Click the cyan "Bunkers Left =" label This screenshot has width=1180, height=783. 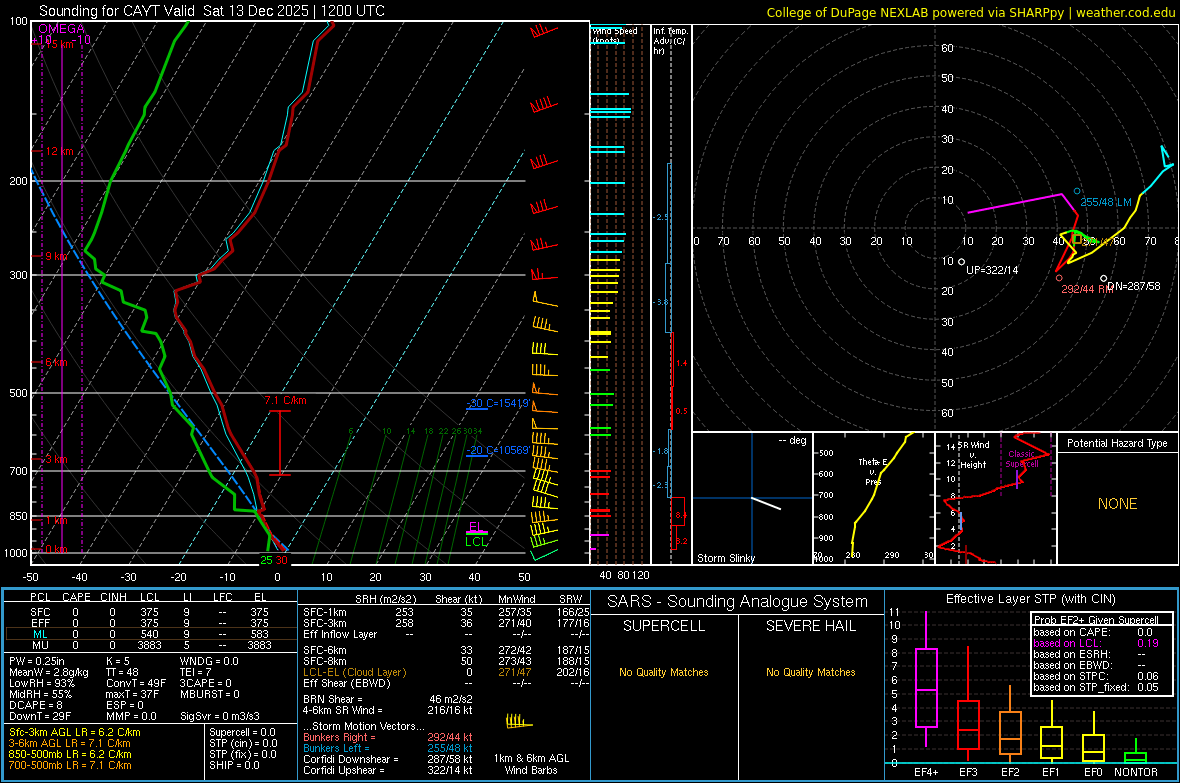tap(336, 748)
